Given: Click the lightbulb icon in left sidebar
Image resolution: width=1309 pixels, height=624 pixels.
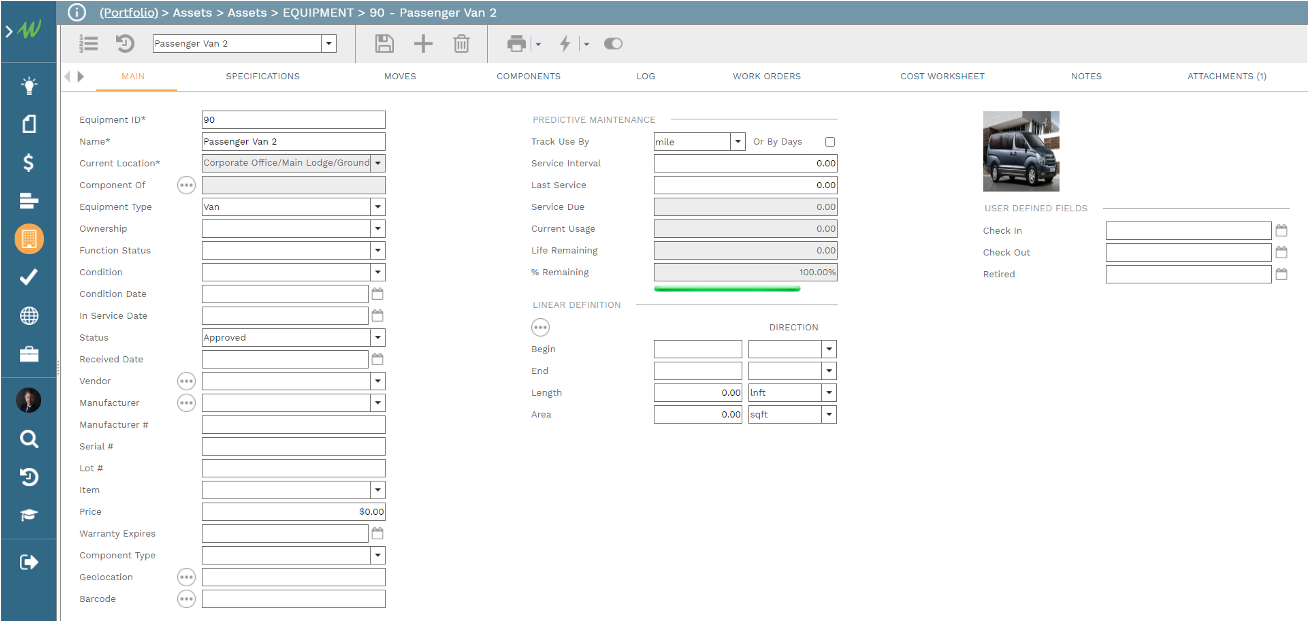Looking at the screenshot, I should [x=29, y=86].
